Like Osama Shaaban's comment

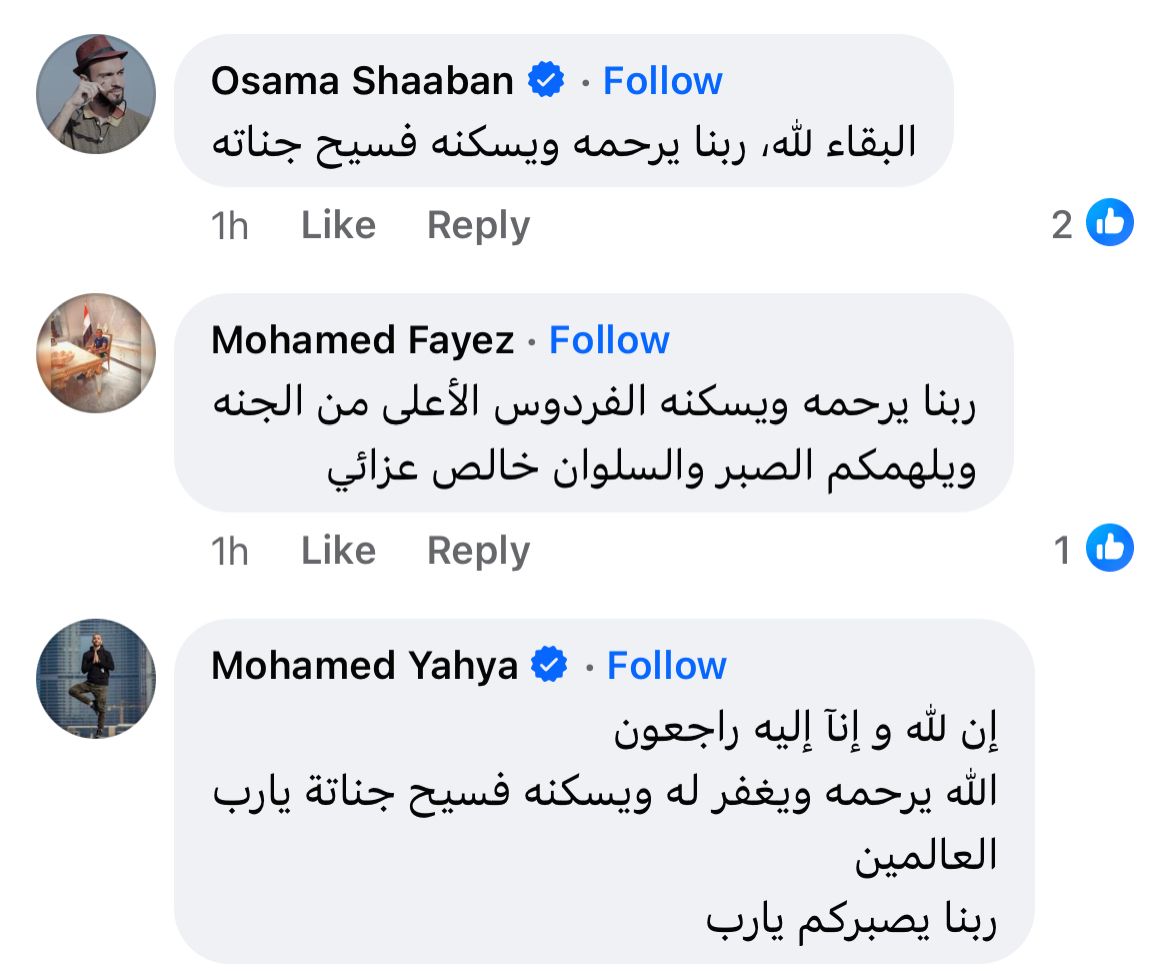(338, 225)
